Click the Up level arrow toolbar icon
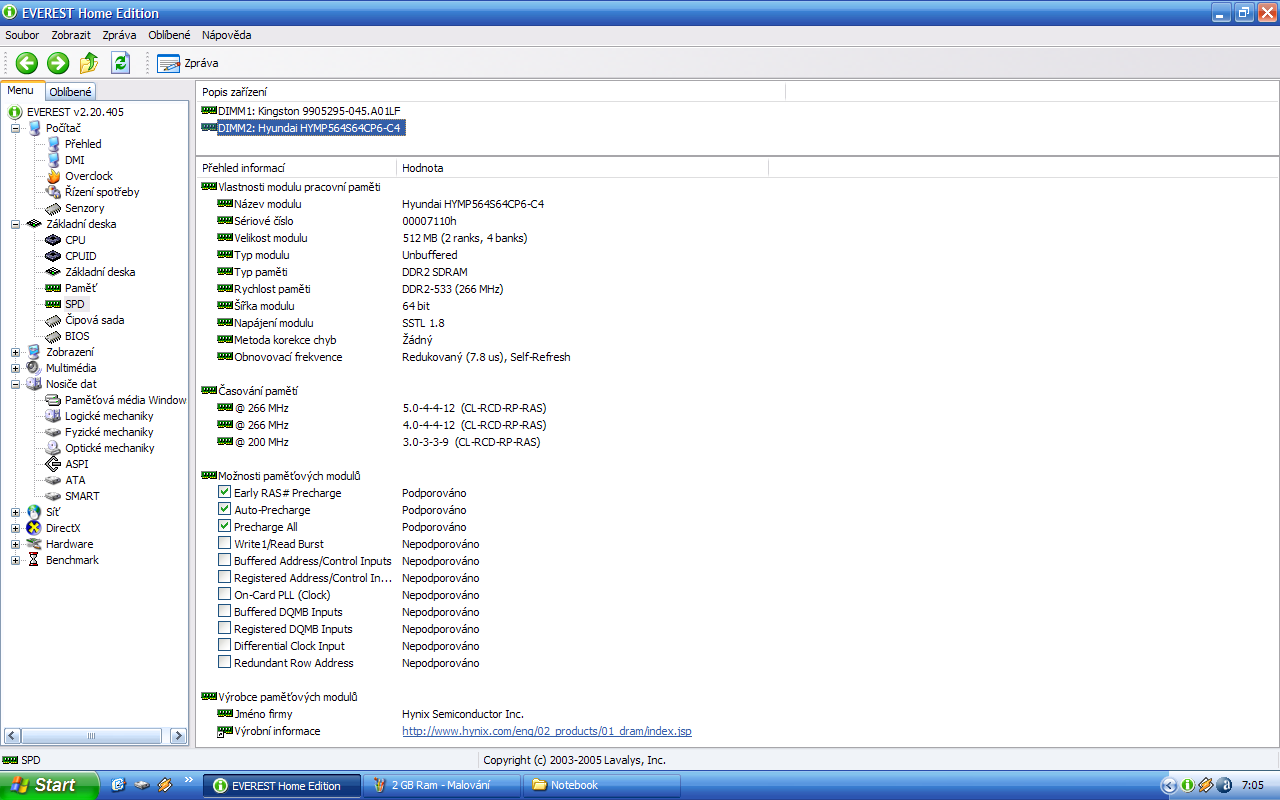Viewport: 1280px width, 800px height. click(x=89, y=63)
